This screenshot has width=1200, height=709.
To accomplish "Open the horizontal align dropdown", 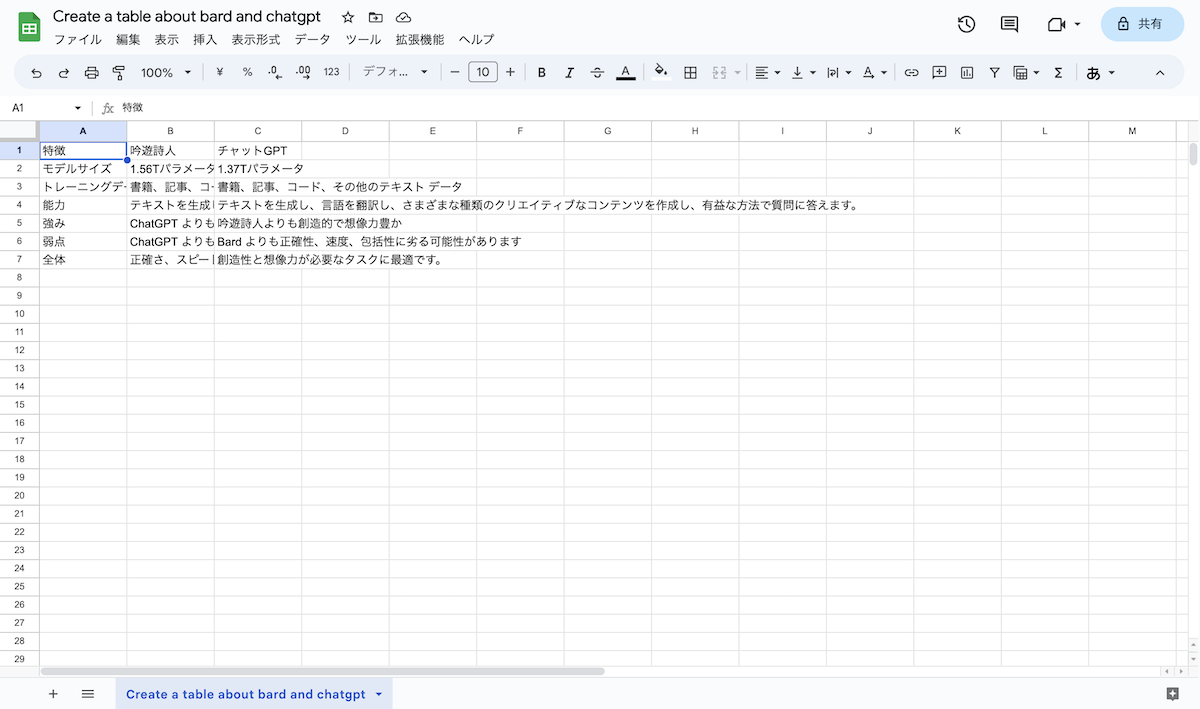I will [x=768, y=72].
